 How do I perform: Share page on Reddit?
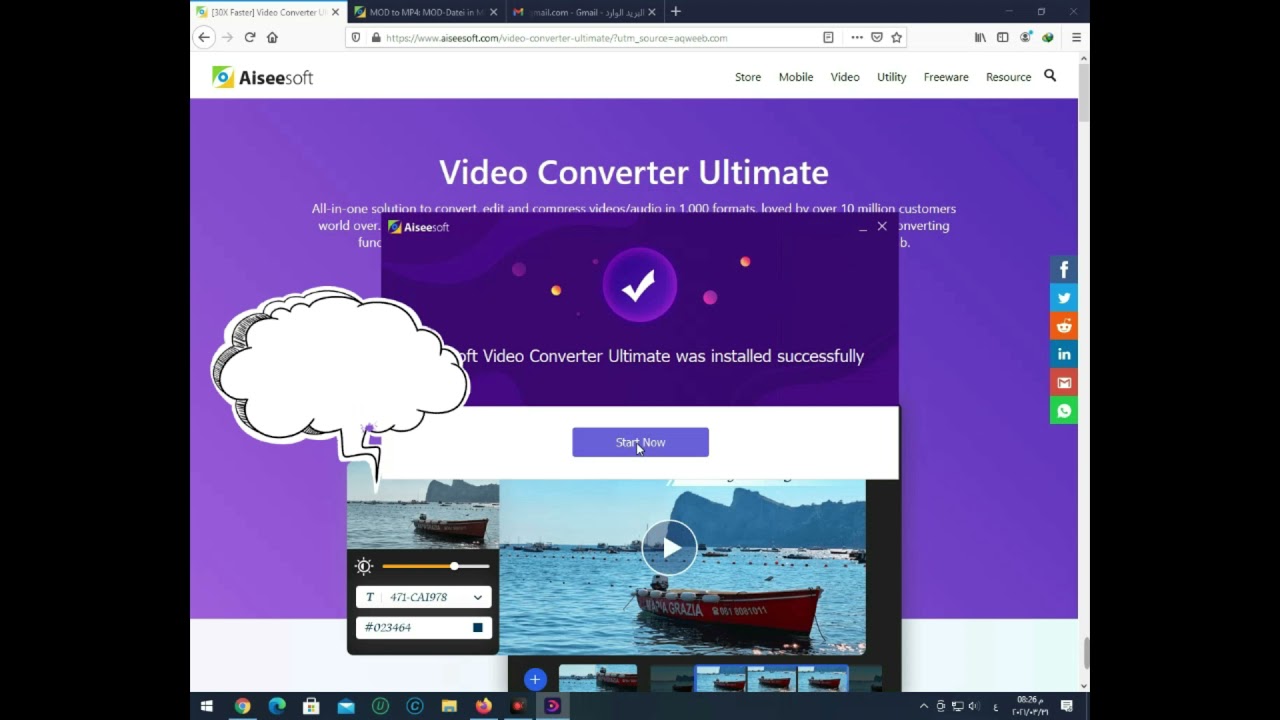pyautogui.click(x=1064, y=326)
